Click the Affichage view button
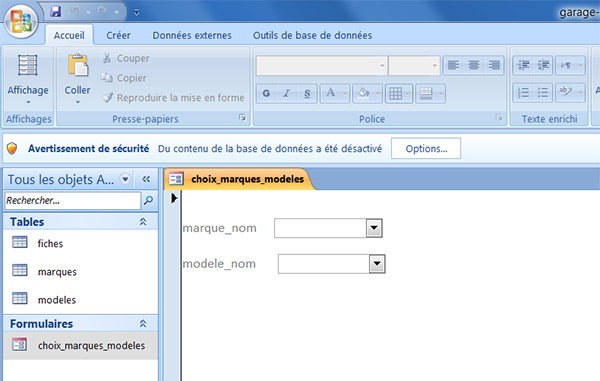The image size is (600, 381). (28, 74)
